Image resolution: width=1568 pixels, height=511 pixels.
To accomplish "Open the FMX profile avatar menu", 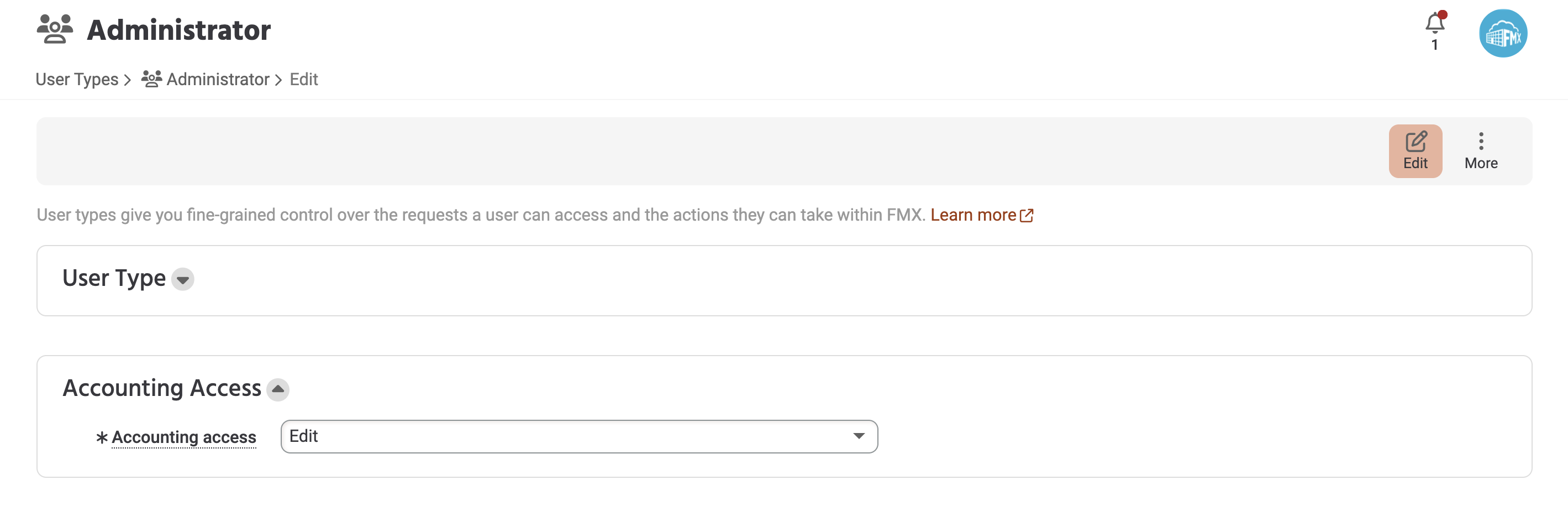I will (x=1503, y=34).
